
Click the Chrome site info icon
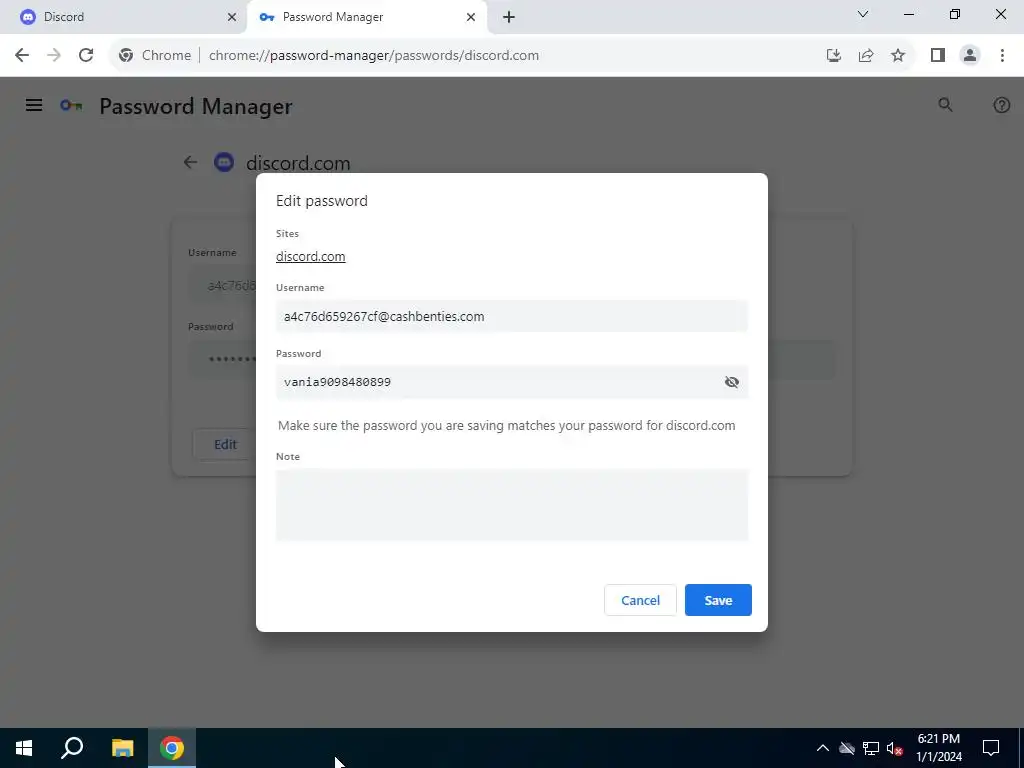click(126, 56)
